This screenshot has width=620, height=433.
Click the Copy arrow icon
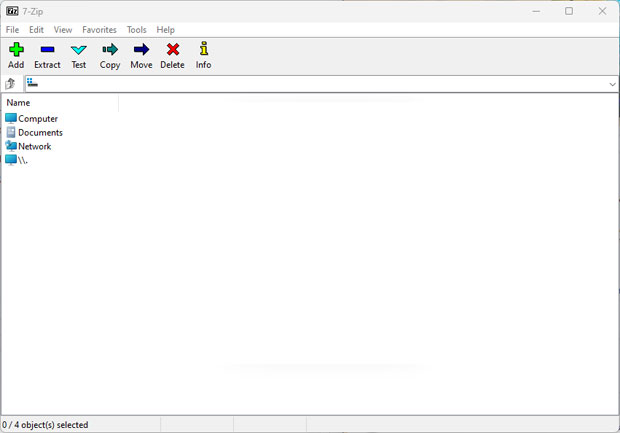point(110,49)
